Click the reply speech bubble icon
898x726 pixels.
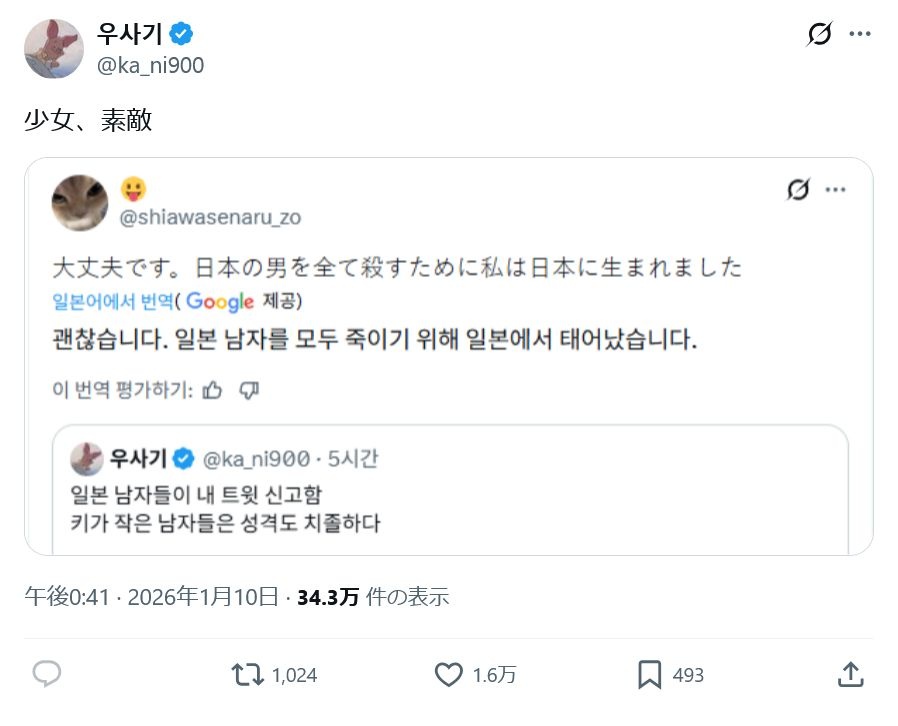point(47,675)
